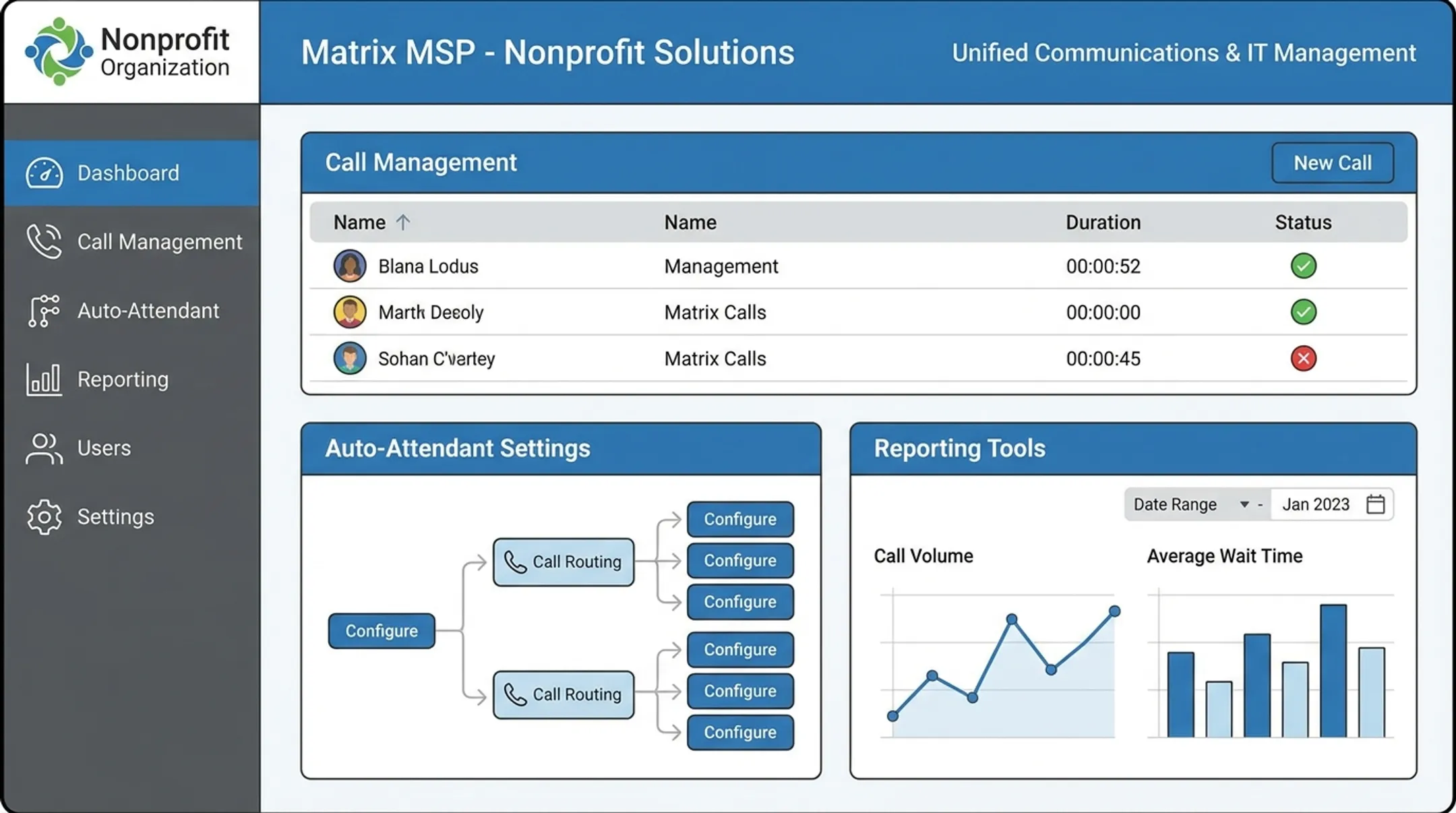Click the 00:00:52 duration value
The image size is (1456, 813).
coord(1103,266)
